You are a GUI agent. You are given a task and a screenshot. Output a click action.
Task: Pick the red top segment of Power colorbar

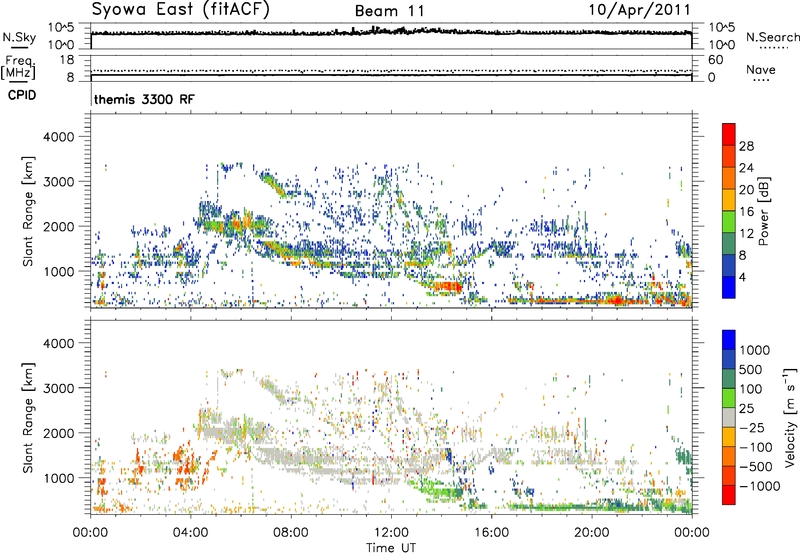(729, 134)
